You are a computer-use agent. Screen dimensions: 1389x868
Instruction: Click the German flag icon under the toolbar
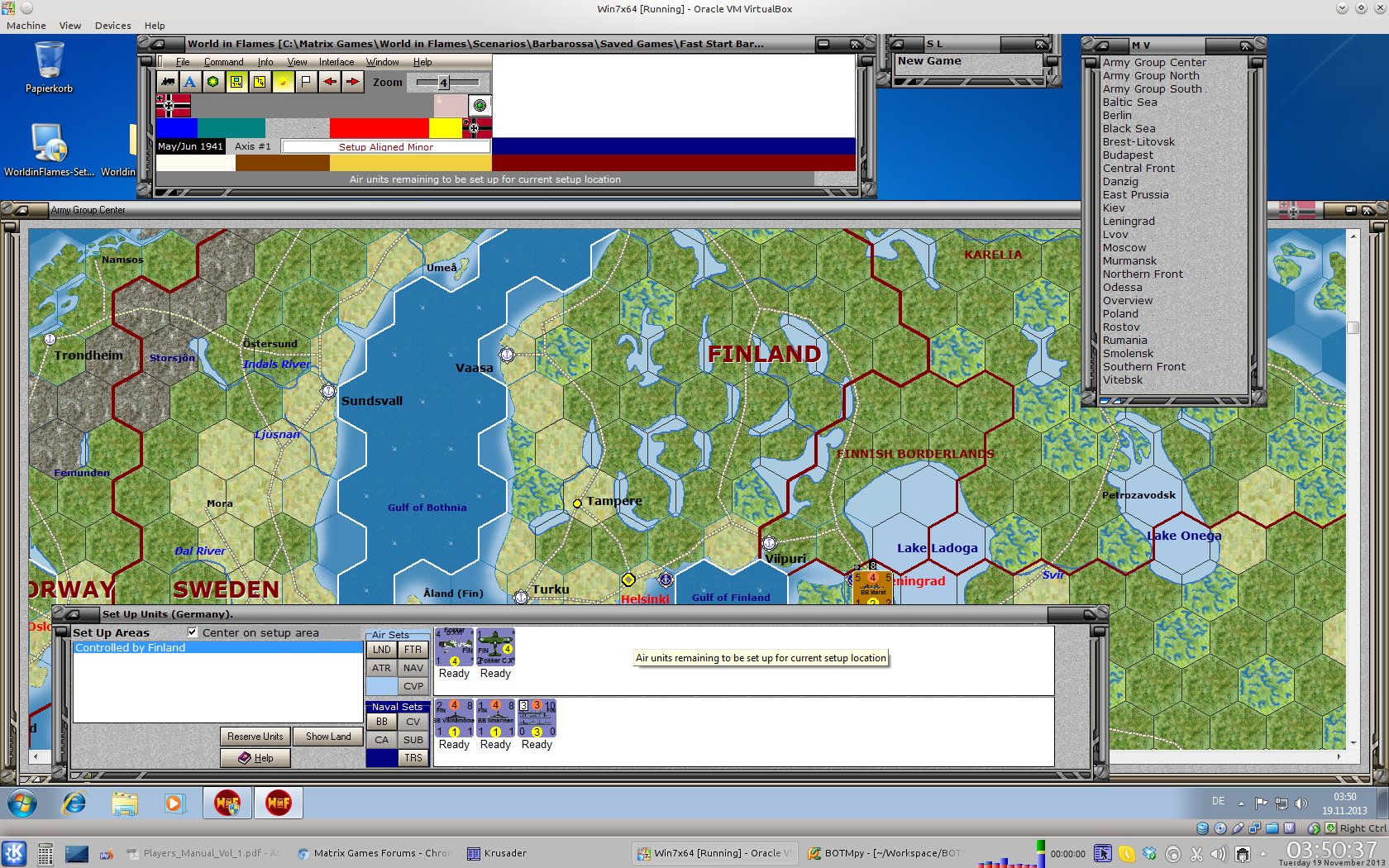tap(173, 106)
